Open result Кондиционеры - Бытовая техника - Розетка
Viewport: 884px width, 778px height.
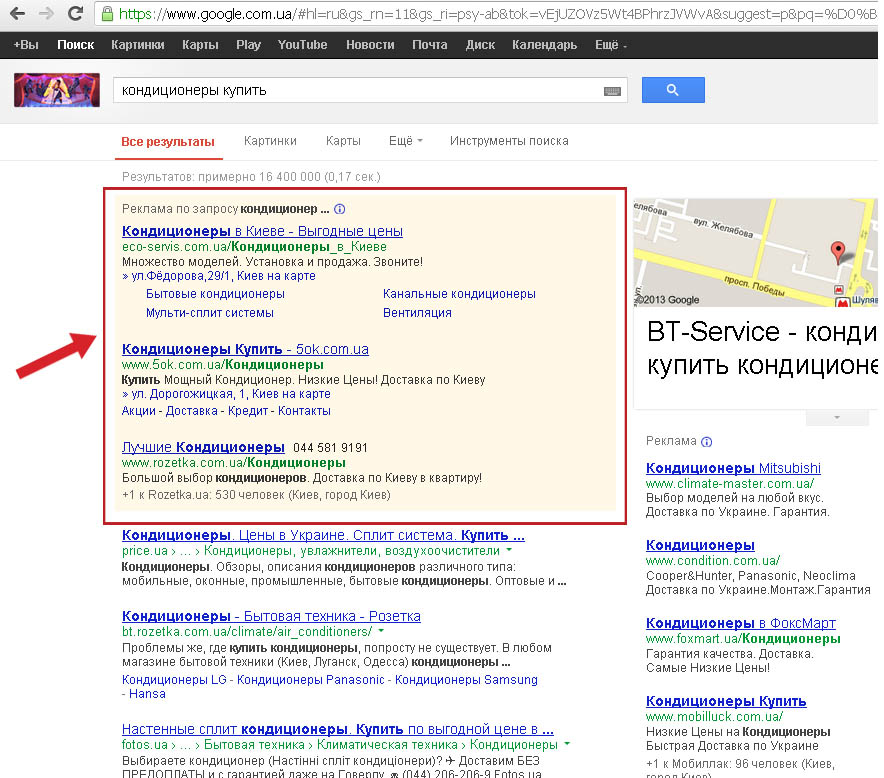271,616
